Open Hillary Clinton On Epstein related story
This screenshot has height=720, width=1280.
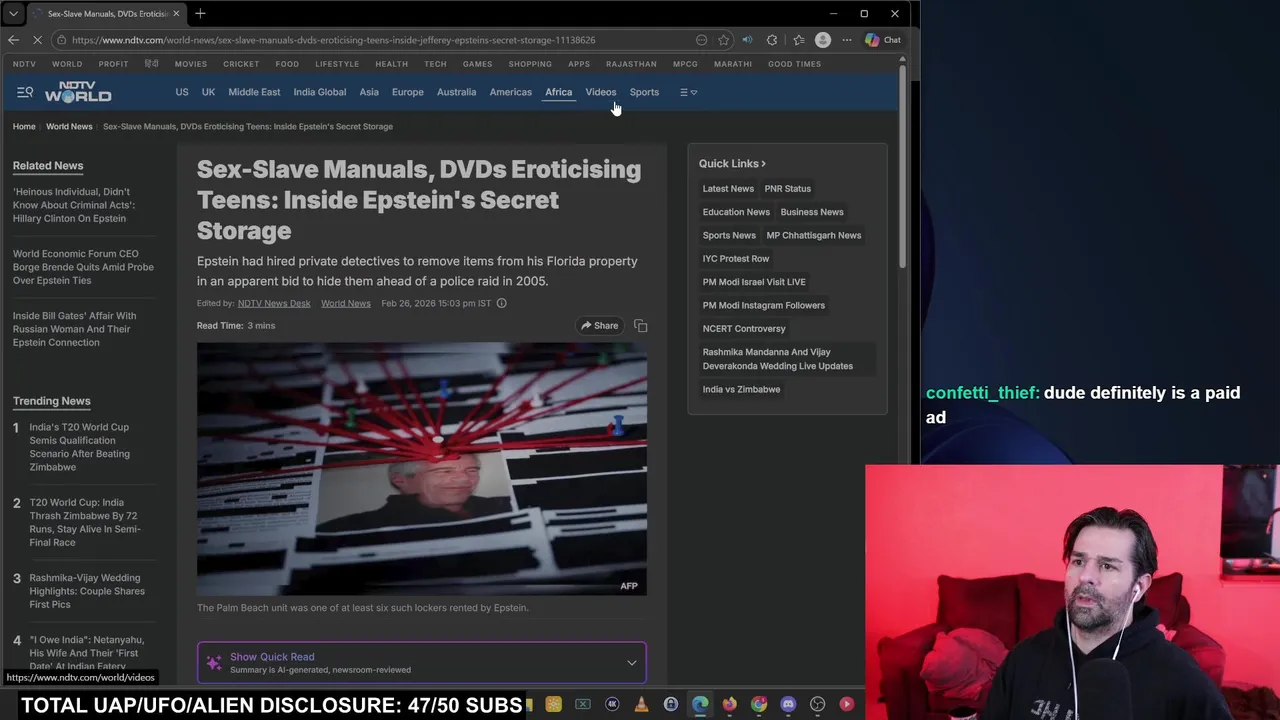click(74, 205)
